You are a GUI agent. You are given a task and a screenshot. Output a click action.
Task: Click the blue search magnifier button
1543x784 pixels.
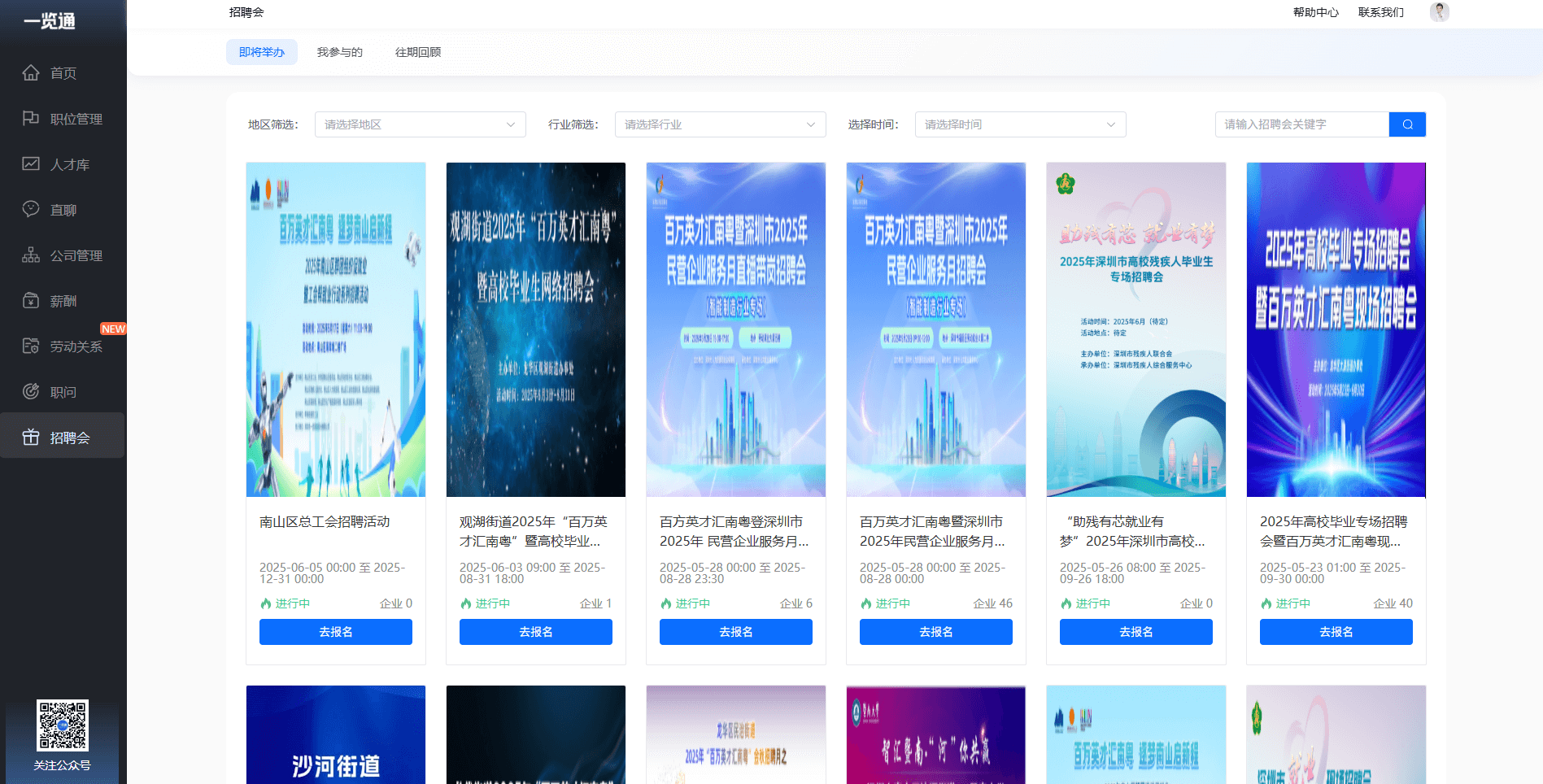pos(1407,124)
